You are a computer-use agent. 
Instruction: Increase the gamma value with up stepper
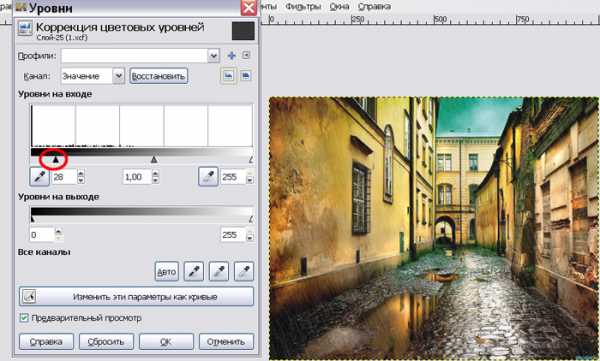tap(155, 173)
